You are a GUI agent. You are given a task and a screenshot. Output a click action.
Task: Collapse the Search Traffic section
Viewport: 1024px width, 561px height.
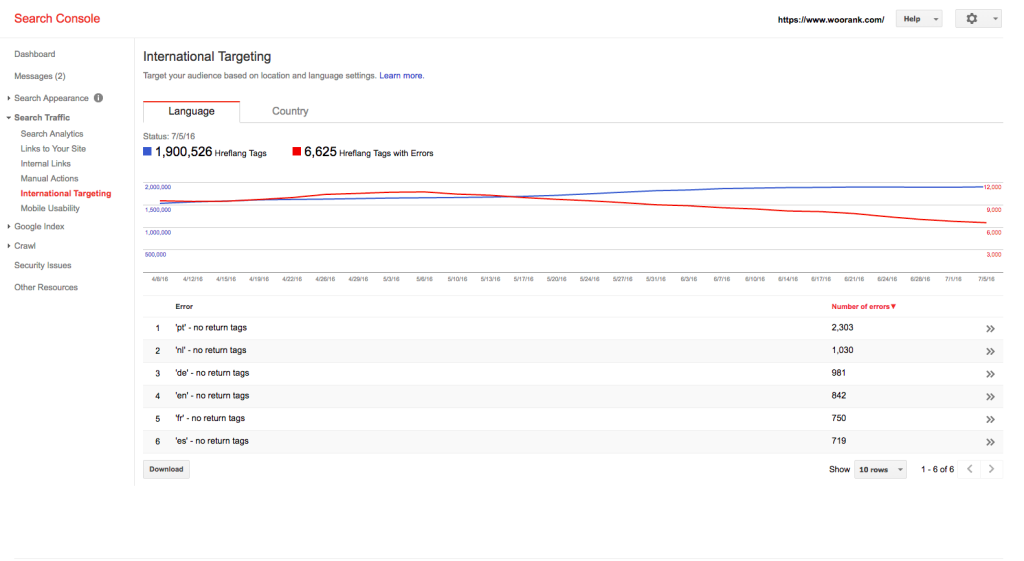[8, 118]
